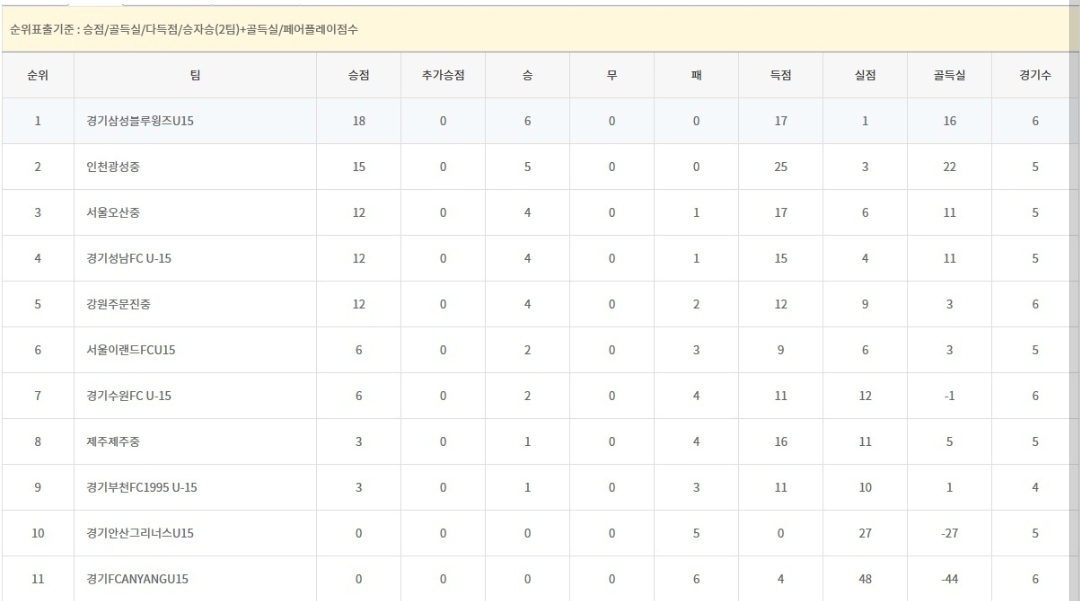This screenshot has width=1080, height=601.
Task: Click 골득실 value -27 for 경기안산그리너스U15
Action: pyautogui.click(x=949, y=533)
